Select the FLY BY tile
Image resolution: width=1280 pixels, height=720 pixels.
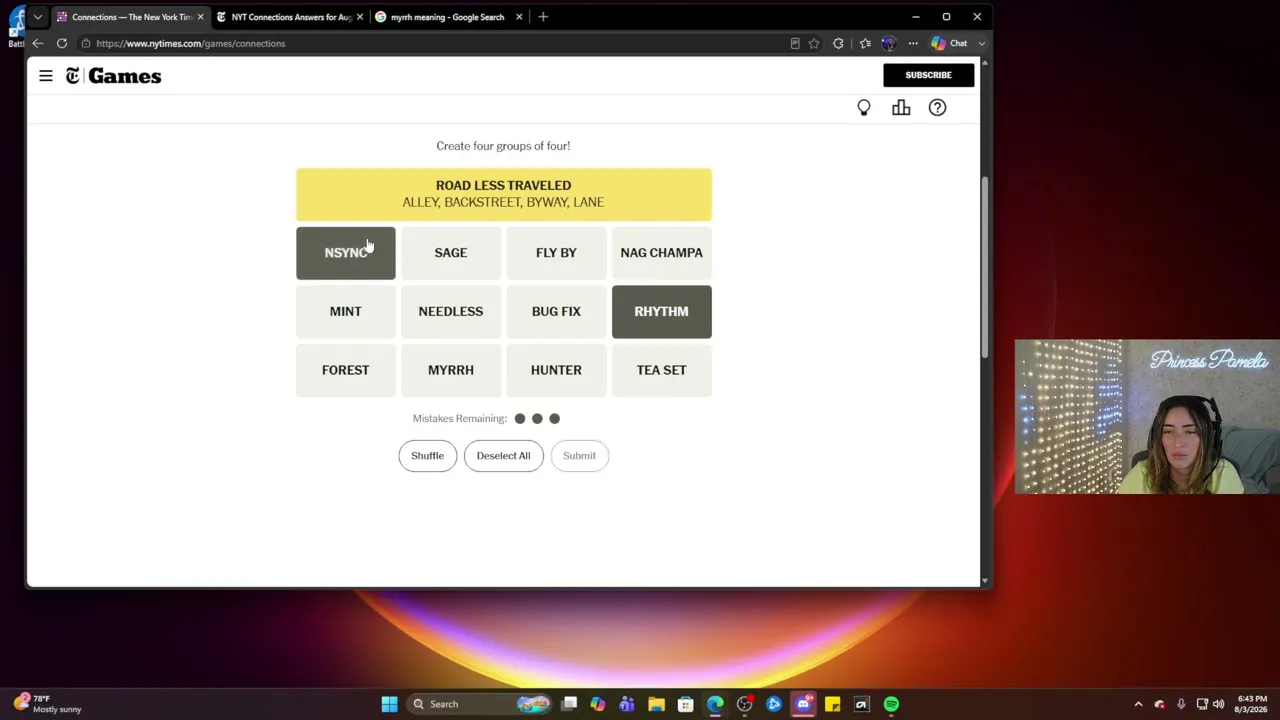click(556, 253)
